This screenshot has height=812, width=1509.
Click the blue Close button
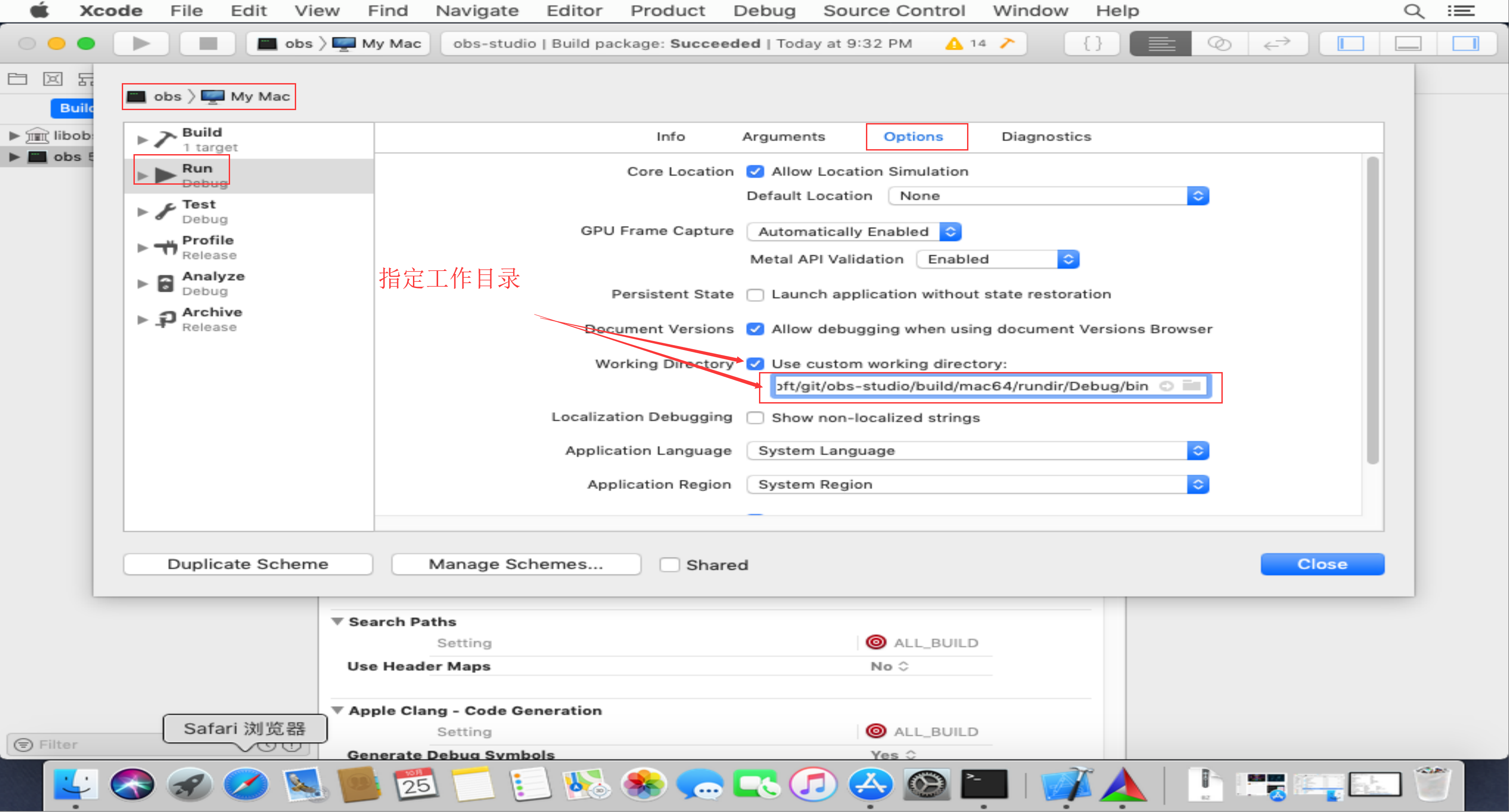tap(1322, 564)
